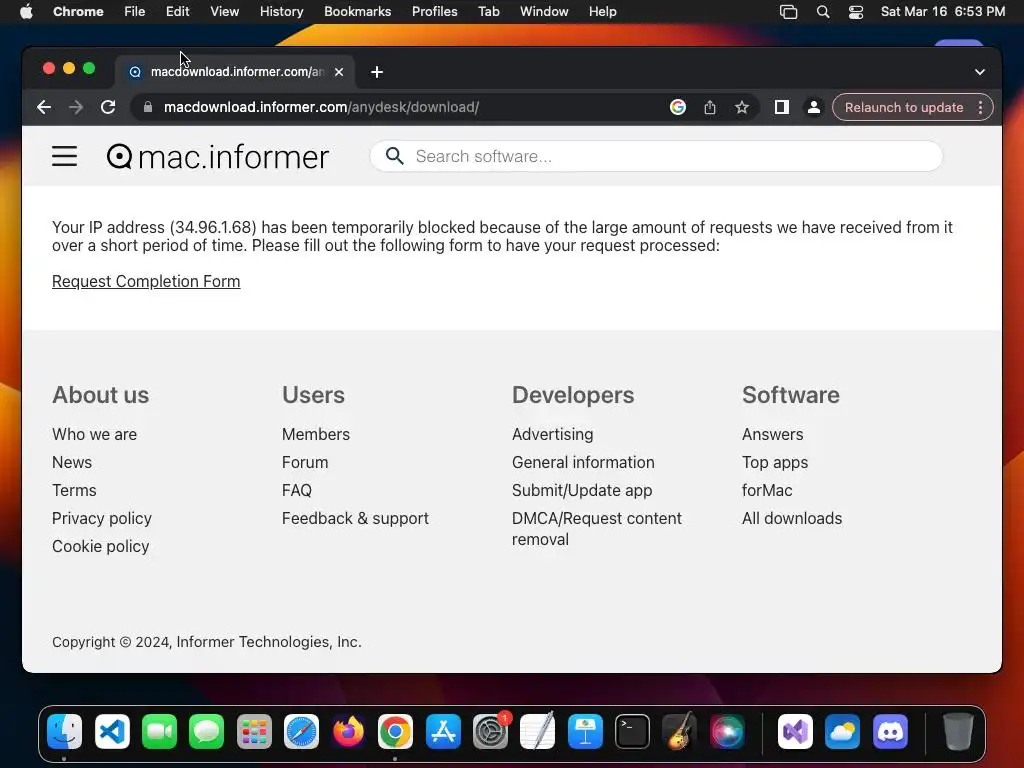The width and height of the screenshot is (1024, 768).
Task: Open Discord from the dock
Action: 891,731
